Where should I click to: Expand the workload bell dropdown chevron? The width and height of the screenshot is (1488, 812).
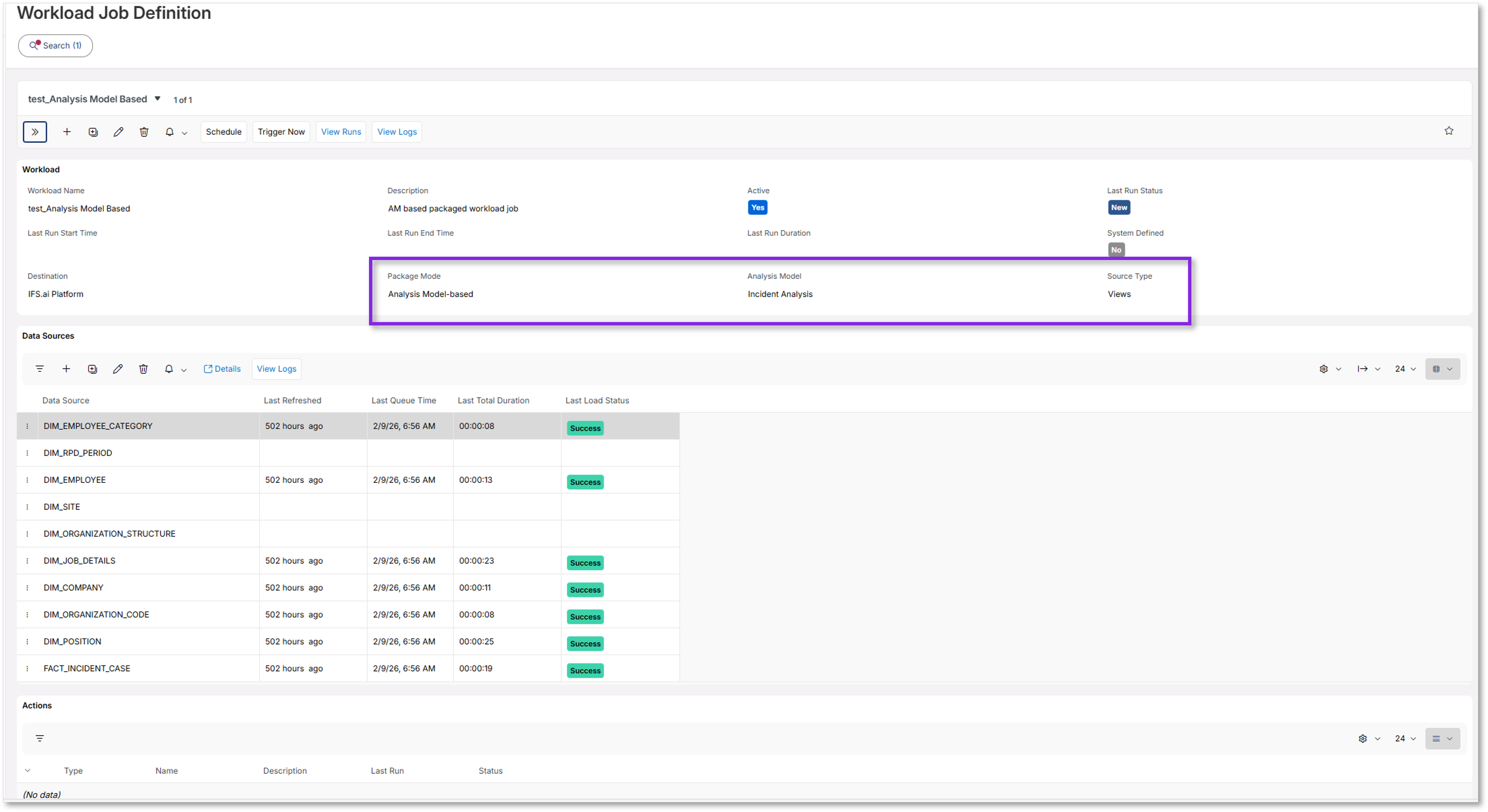[184, 133]
